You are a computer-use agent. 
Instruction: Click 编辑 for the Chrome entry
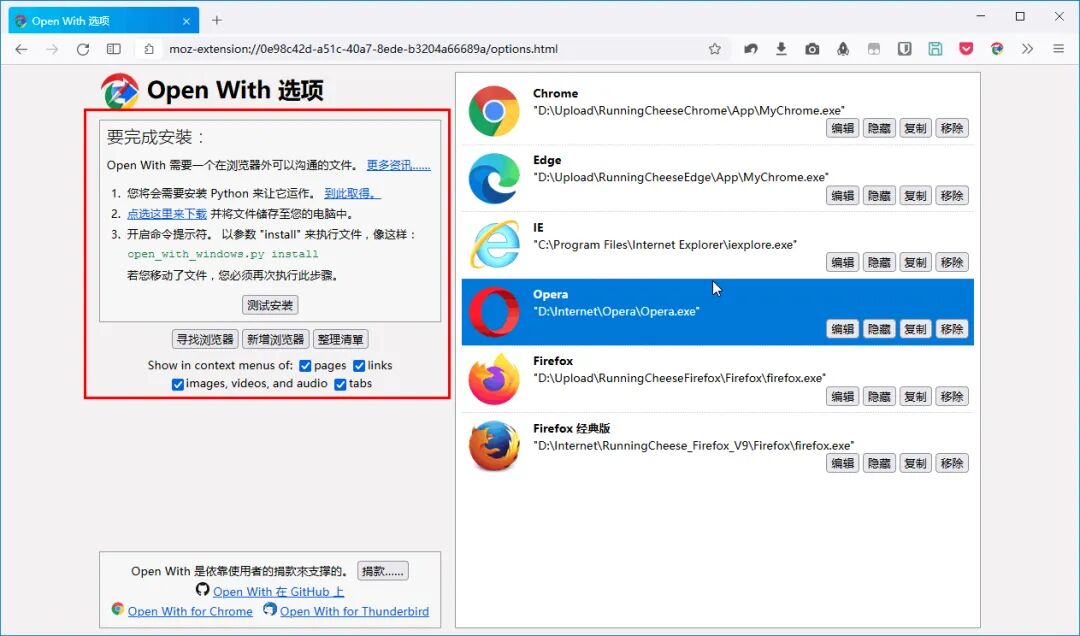click(842, 128)
